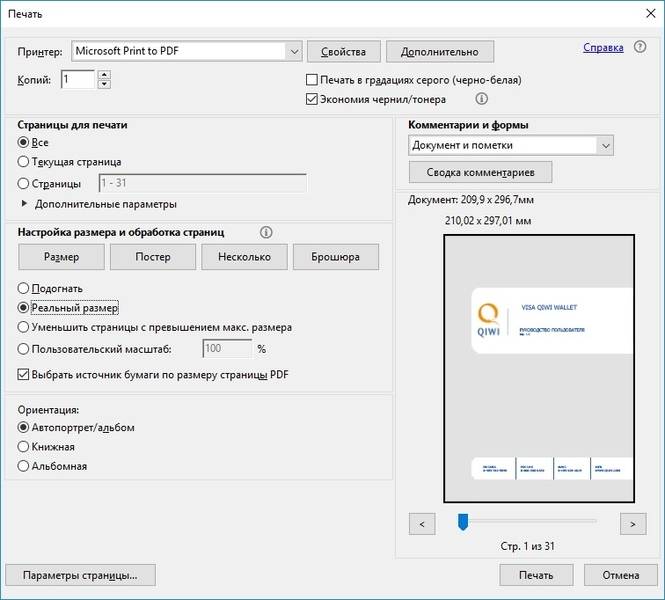665x600 pixels.
Task: Click the Печать button
Action: click(x=536, y=575)
